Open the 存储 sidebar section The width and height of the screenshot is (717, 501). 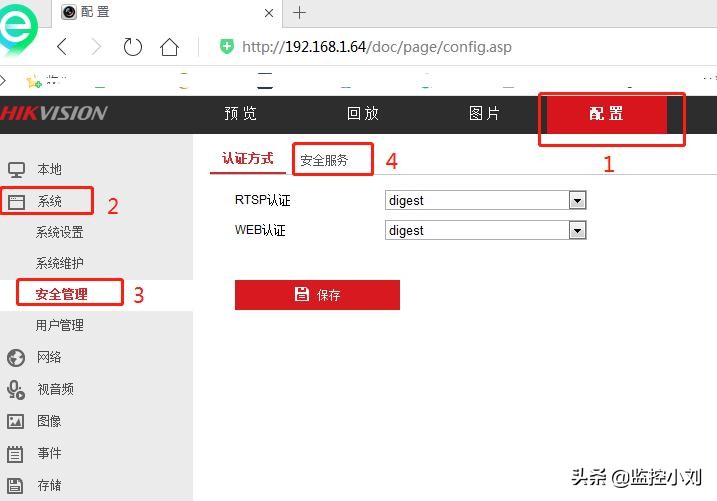click(x=49, y=485)
